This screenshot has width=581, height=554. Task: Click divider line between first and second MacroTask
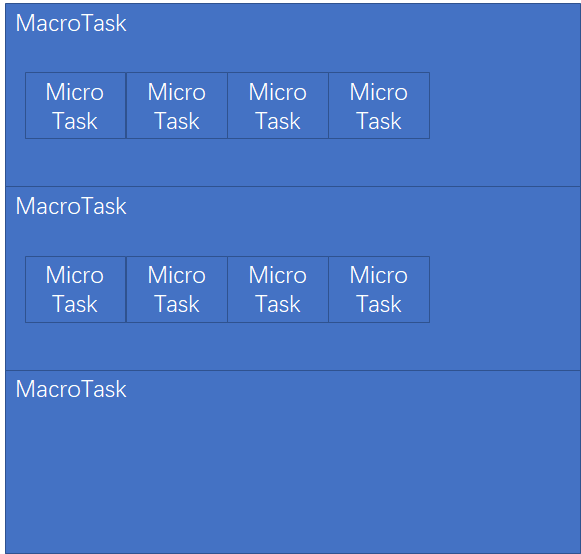293,186
